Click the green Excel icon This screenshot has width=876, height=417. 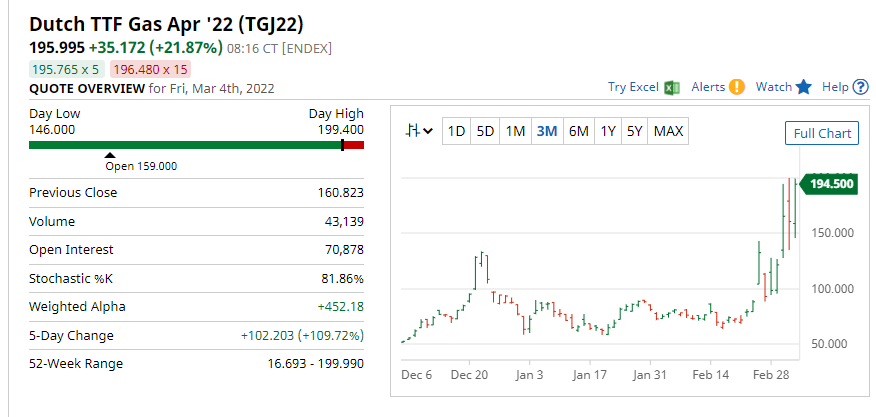(672, 87)
